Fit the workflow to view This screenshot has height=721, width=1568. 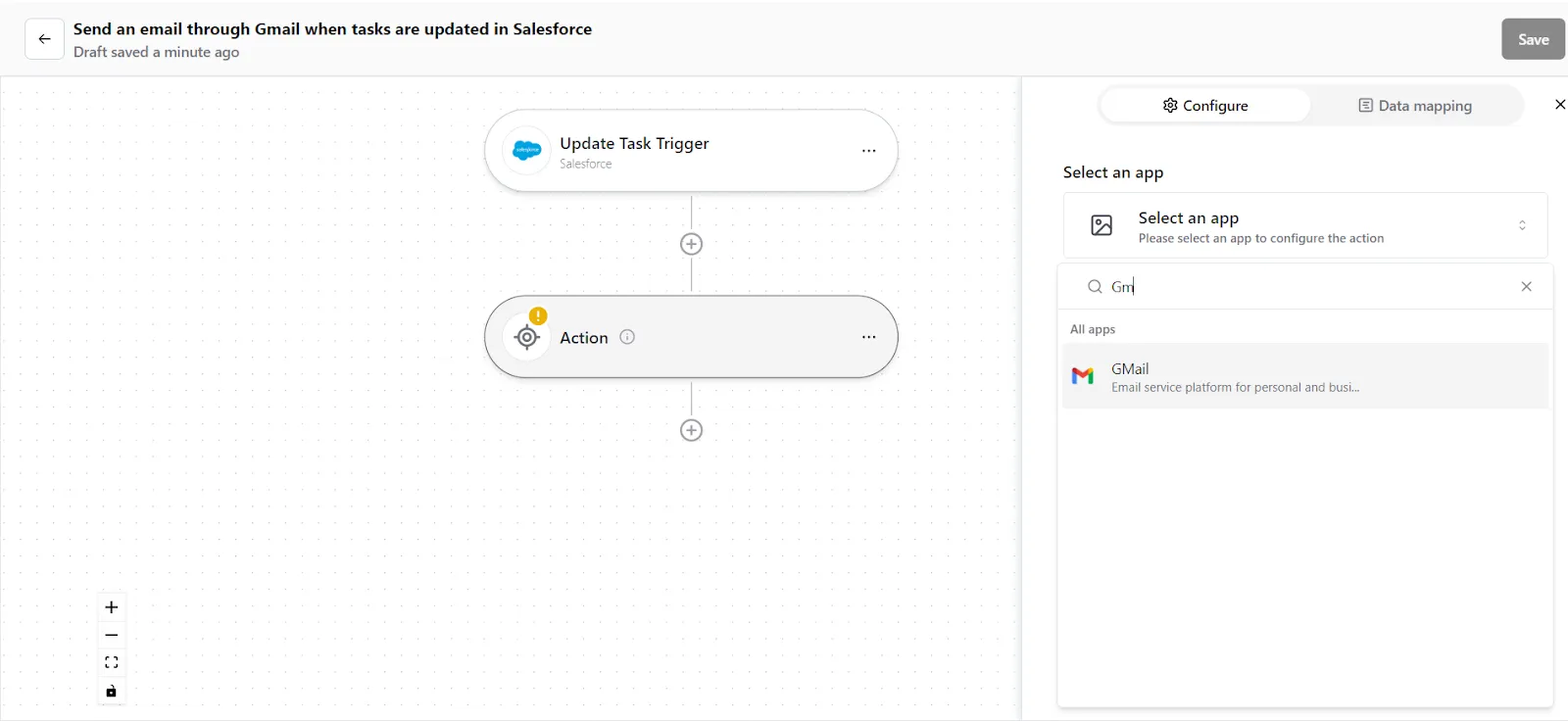[112, 662]
